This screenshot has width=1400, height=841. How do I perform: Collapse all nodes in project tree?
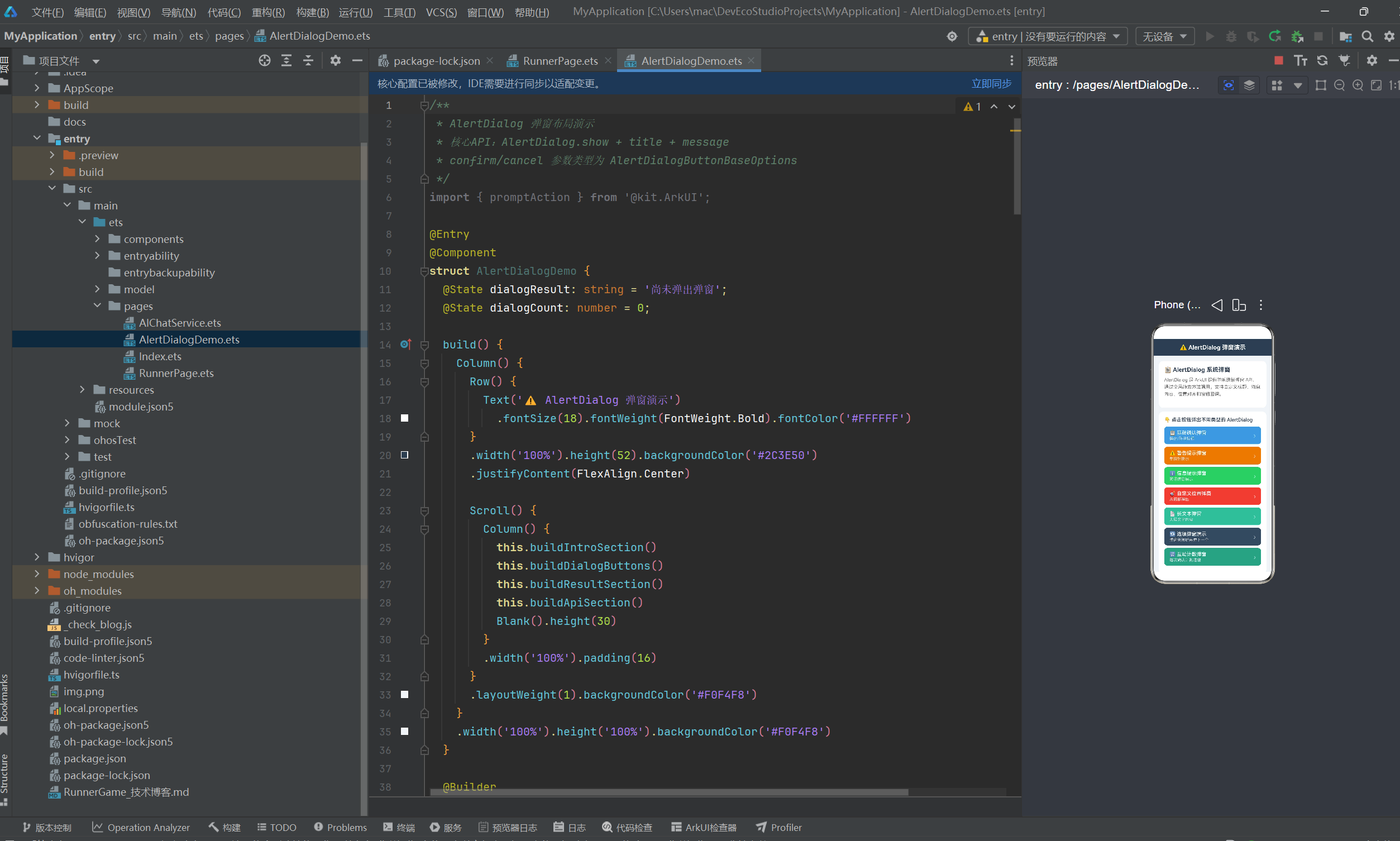pos(308,61)
